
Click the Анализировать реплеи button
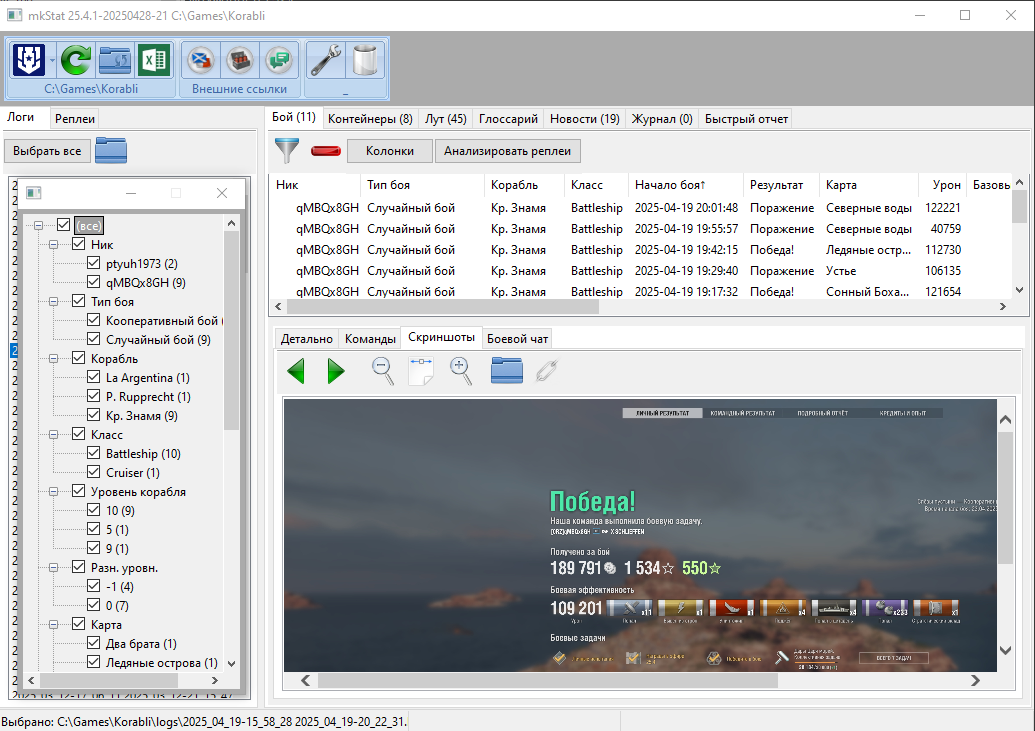click(508, 151)
